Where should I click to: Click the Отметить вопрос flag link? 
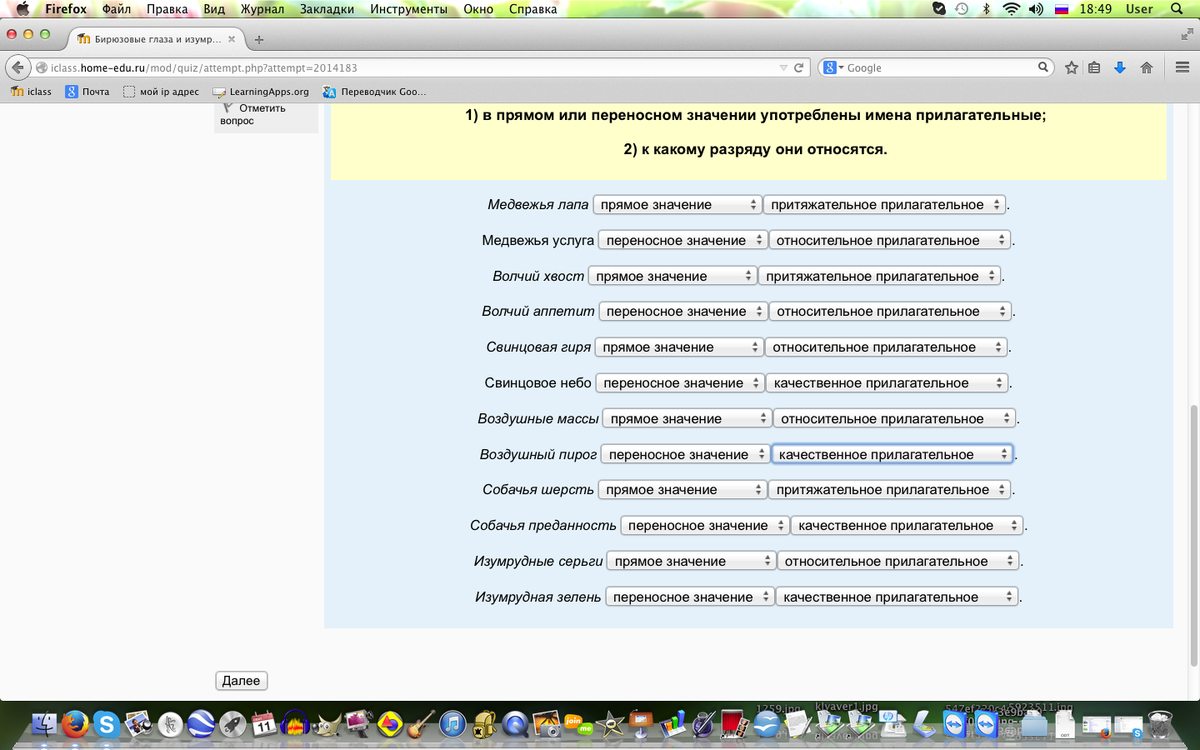tap(253, 114)
